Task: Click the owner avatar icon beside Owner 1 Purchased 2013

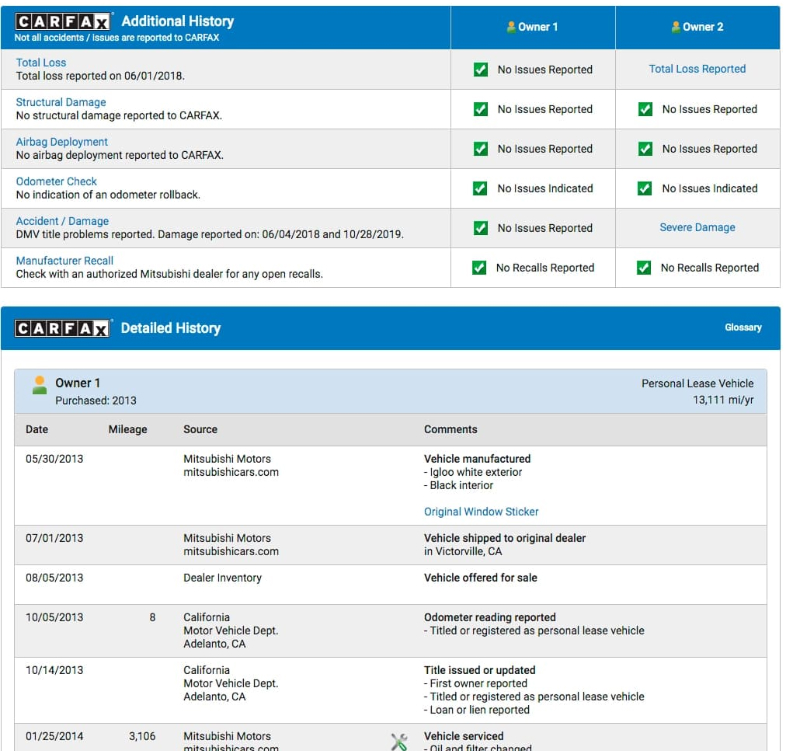Action: (39, 385)
